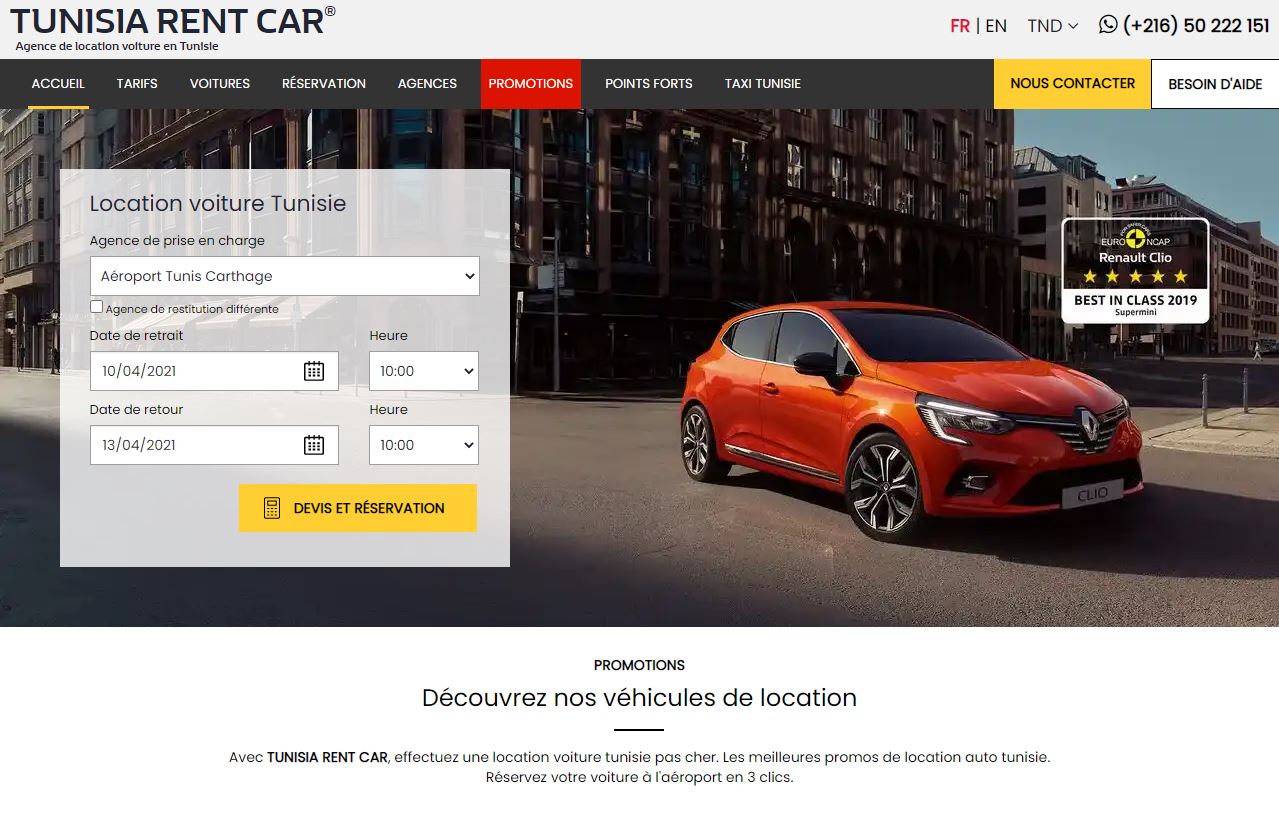Go to the Accueil menu item

(58, 84)
